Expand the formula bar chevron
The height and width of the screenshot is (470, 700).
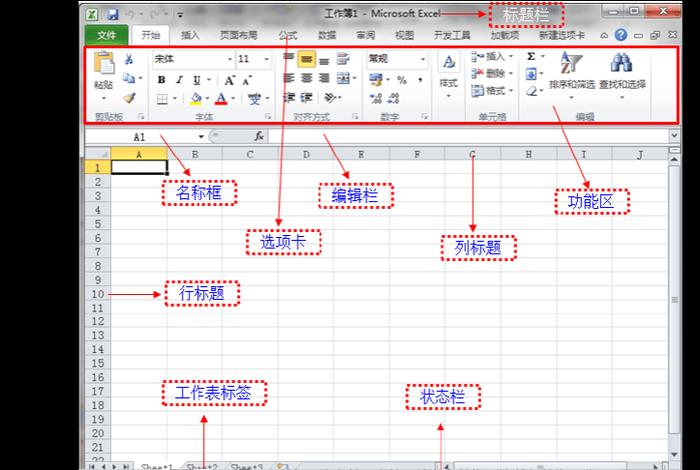point(674,135)
